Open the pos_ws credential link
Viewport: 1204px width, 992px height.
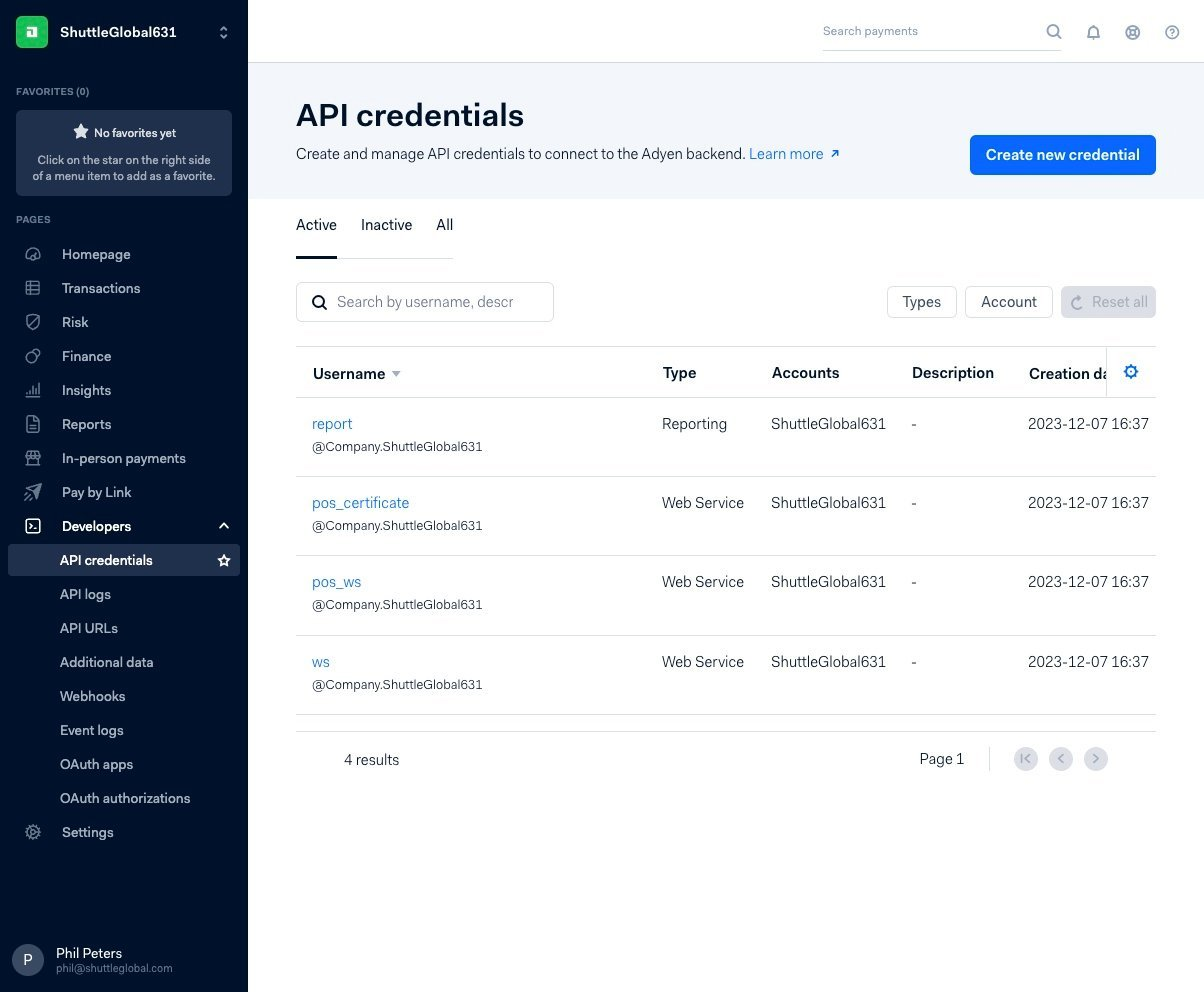point(336,582)
